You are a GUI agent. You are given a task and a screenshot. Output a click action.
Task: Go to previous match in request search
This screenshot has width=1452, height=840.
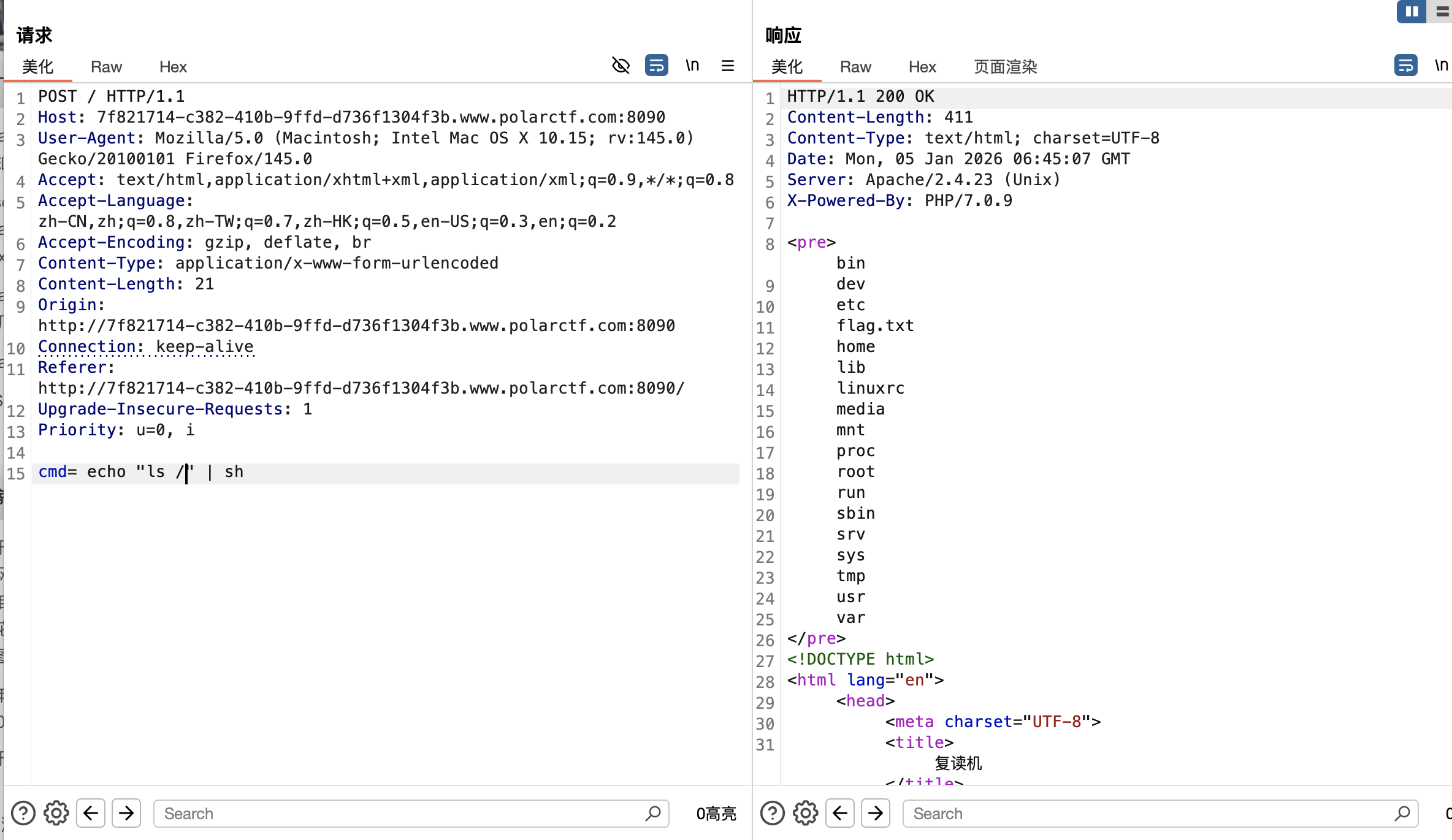coord(91,813)
